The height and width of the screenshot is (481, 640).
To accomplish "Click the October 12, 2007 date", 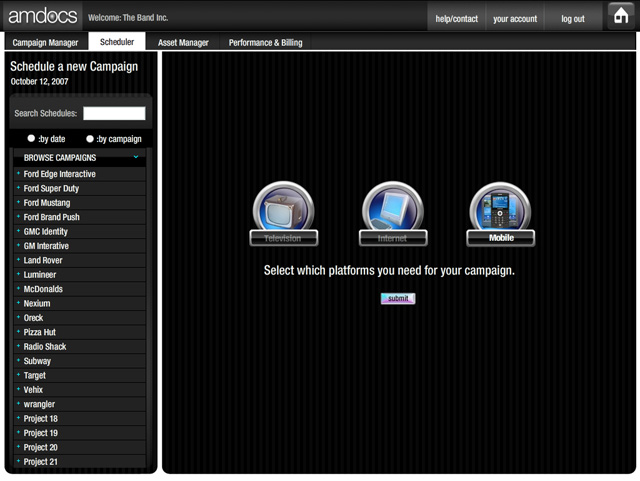I will coord(39,81).
